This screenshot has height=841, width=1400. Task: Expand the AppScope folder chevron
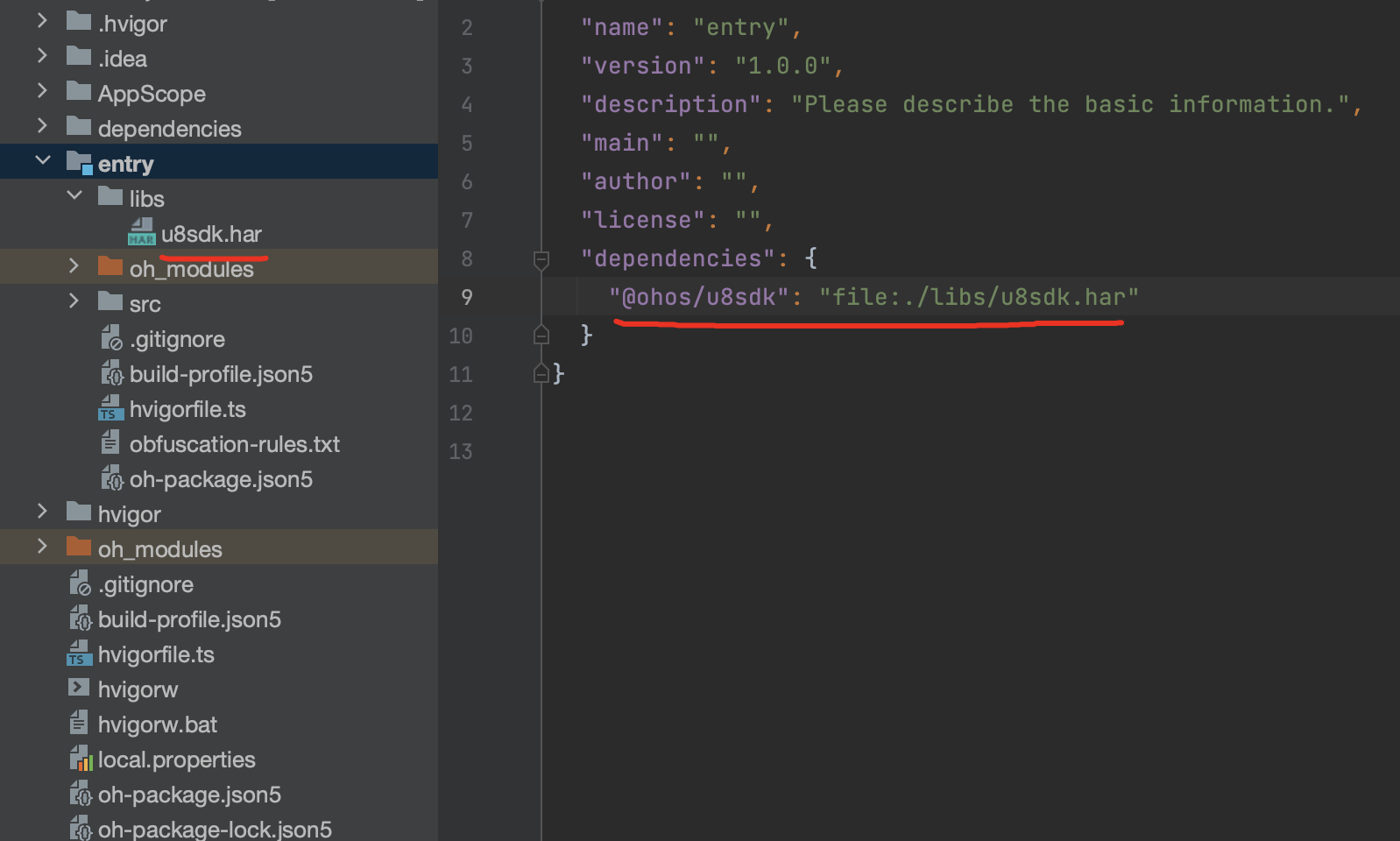42,91
